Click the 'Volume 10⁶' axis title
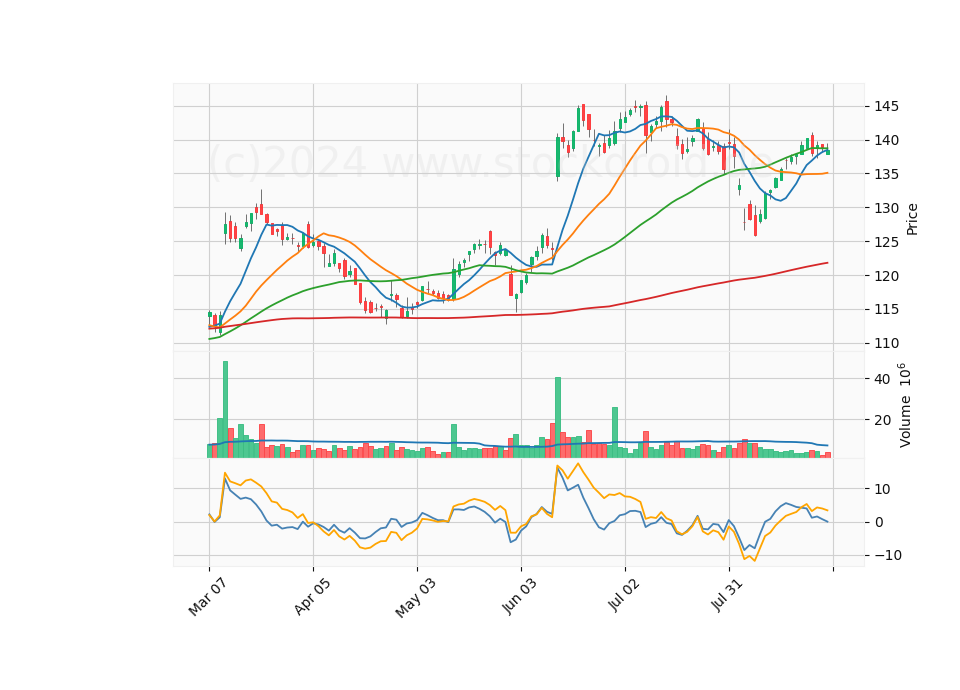The height and width of the screenshot is (690, 960). pyautogui.click(x=904, y=405)
